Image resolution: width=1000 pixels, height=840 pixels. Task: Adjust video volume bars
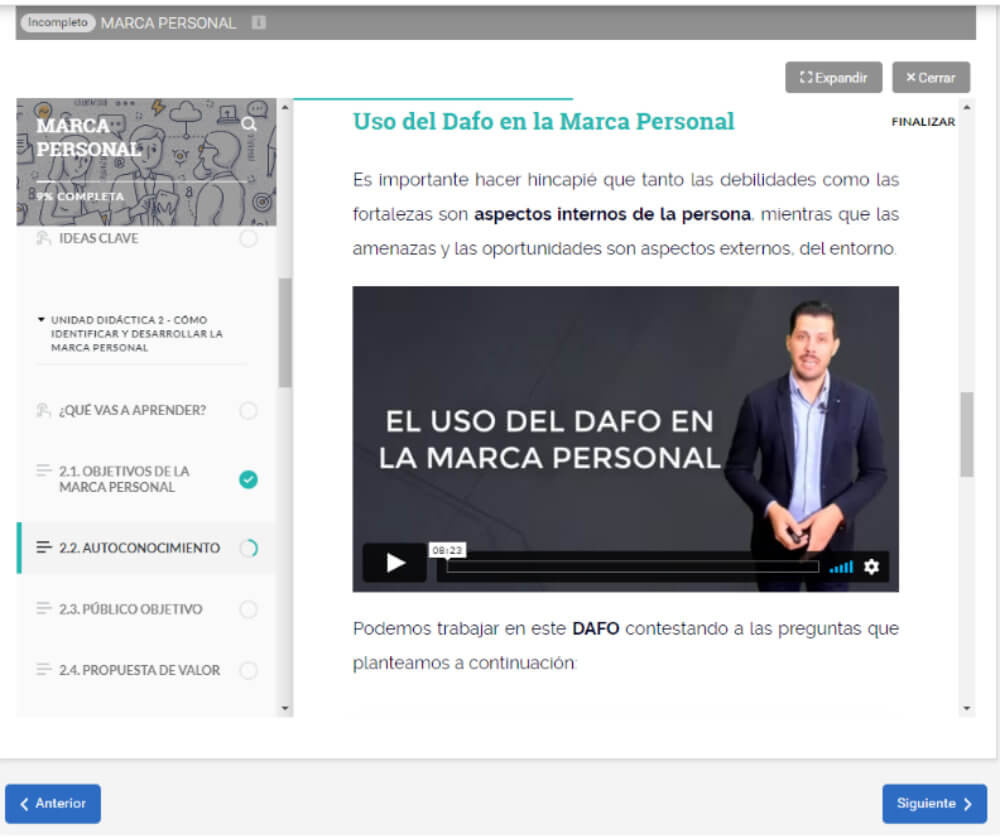[841, 567]
